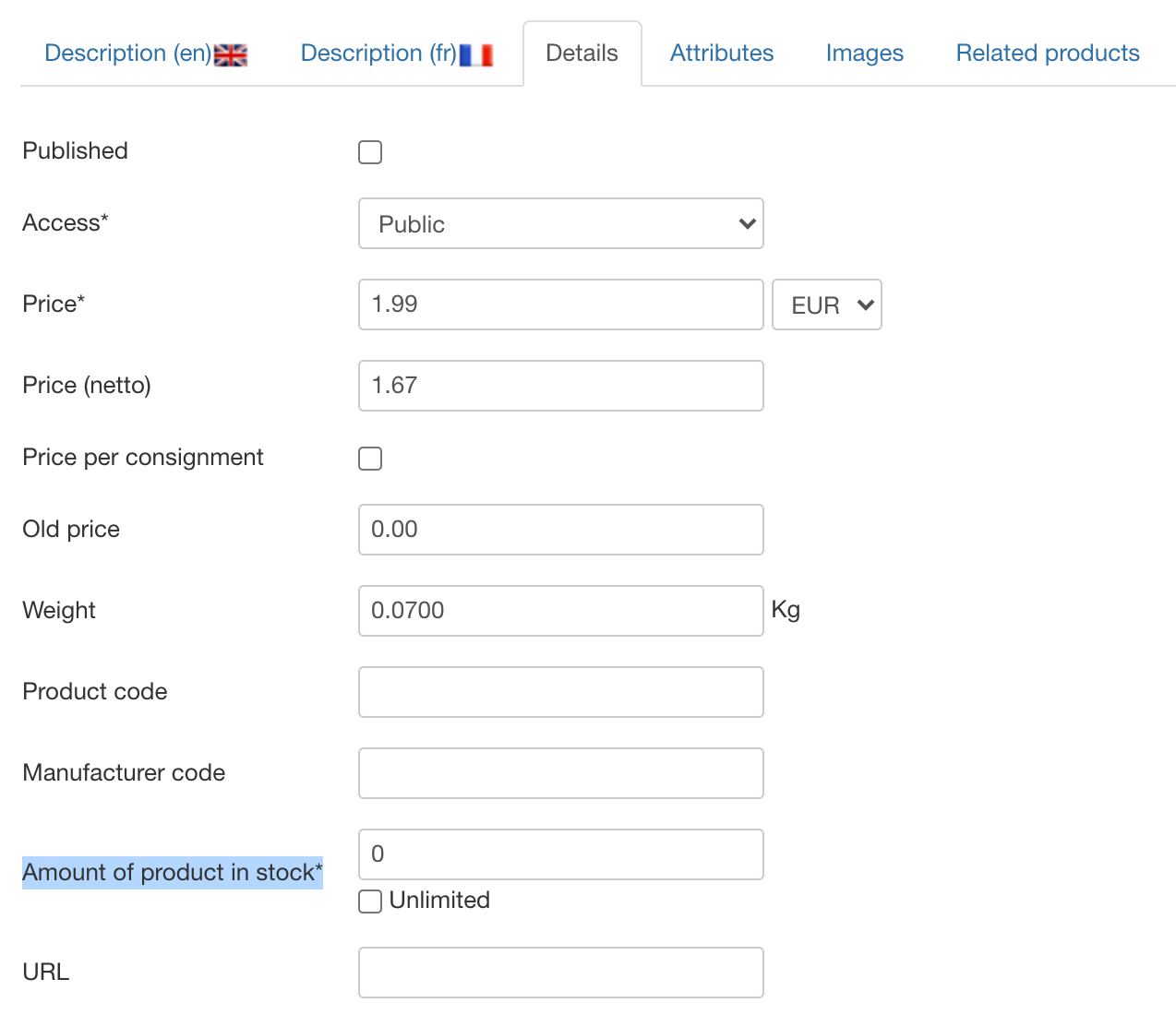This screenshot has height=1015, width=1176.
Task: Enable Price per consignment checkbox
Action: coord(370,459)
